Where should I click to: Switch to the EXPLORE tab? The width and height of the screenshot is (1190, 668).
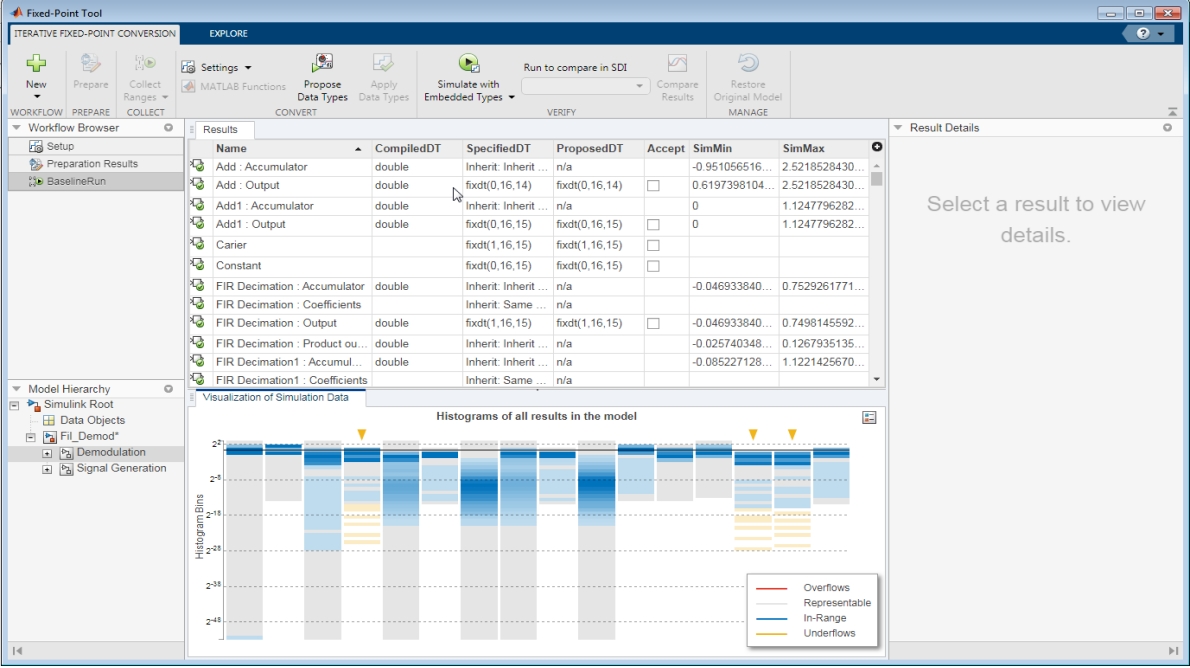(228, 33)
